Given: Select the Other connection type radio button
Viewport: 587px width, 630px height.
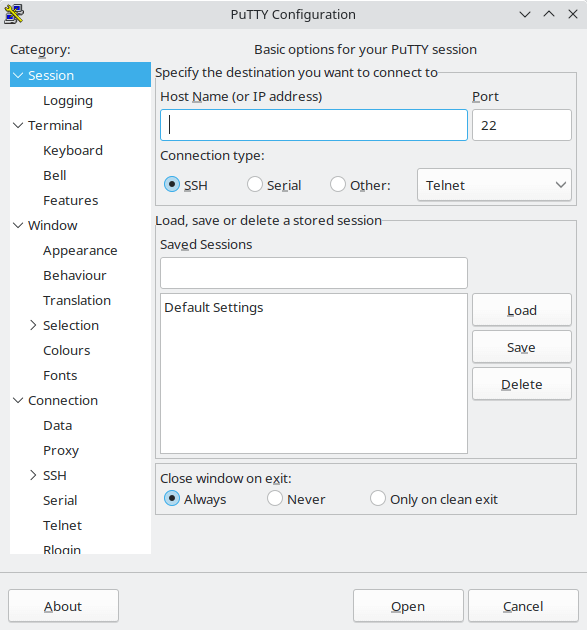Looking at the screenshot, I should click(x=337, y=185).
